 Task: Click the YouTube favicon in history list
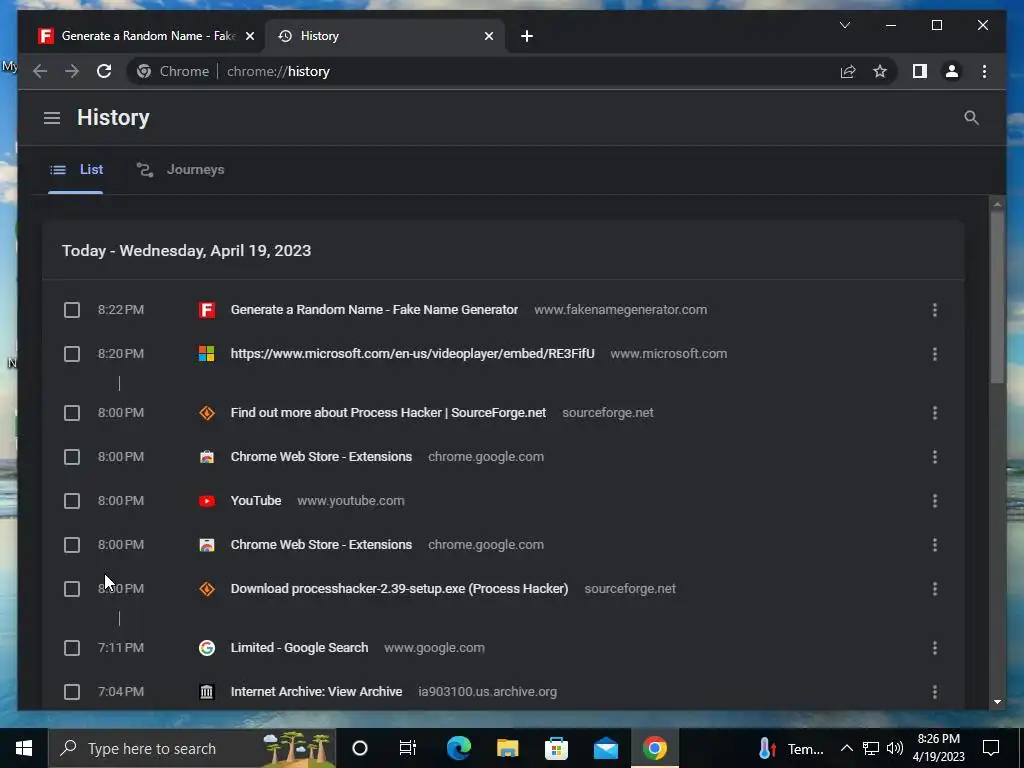[x=206, y=501]
